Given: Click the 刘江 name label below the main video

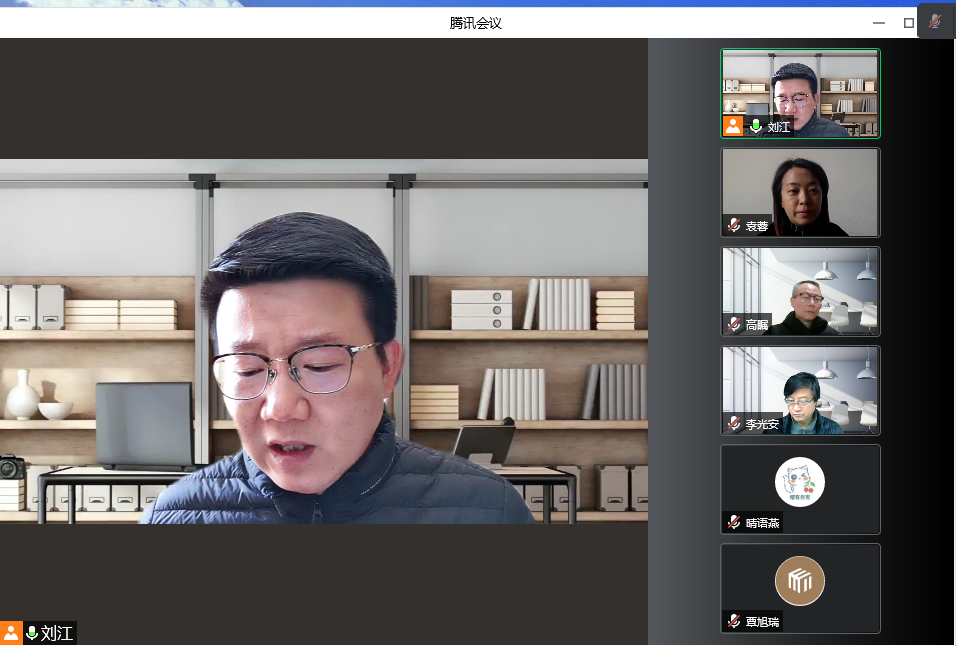Looking at the screenshot, I should 57,633.
